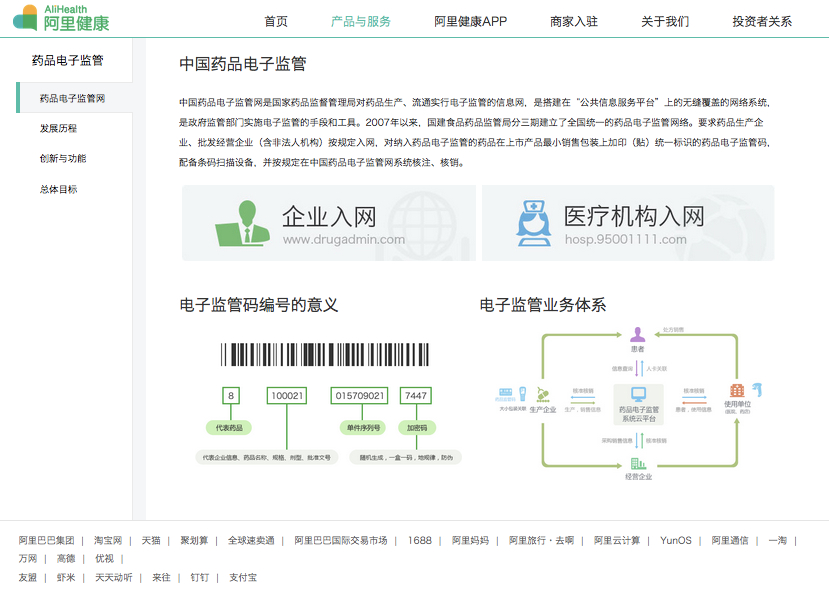Click hosp.95001111.com link text
Viewport: 829px width, 590px height.
[625, 239]
